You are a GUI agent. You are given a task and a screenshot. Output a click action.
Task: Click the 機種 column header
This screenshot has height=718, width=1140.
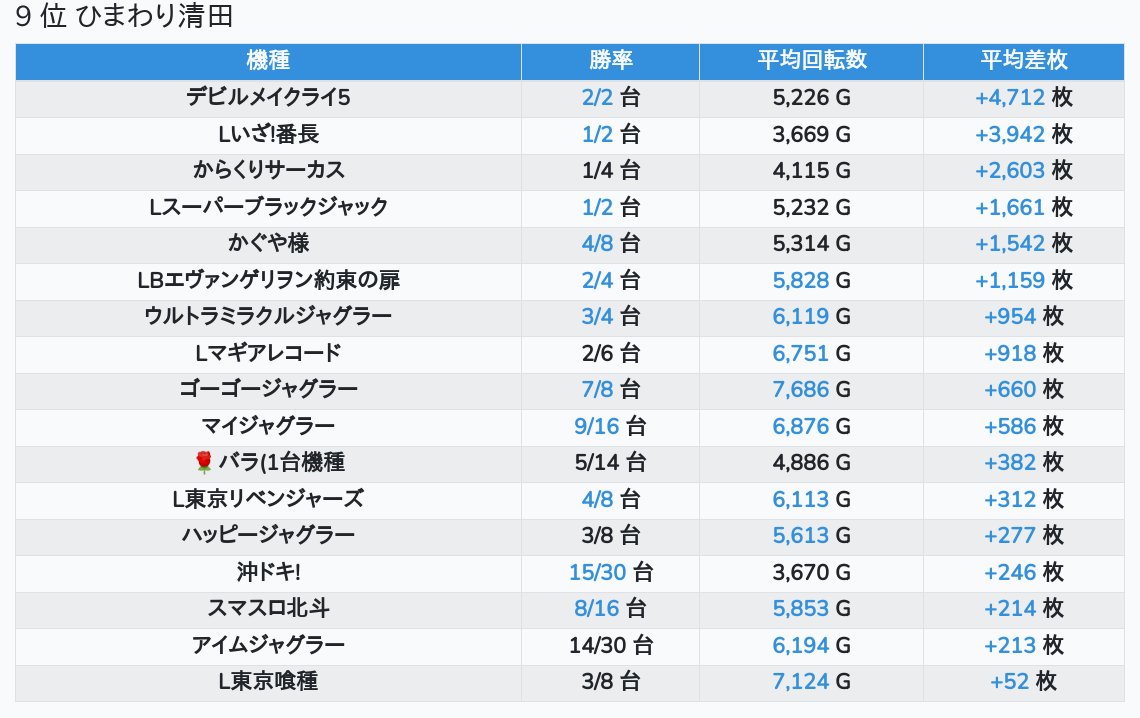[x=268, y=60]
